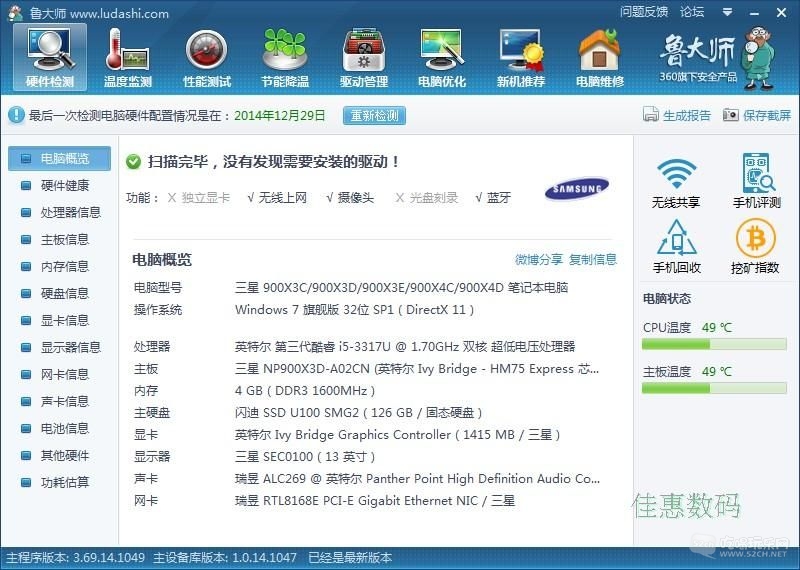Open 问题反馈 feedback link
This screenshot has width=800, height=570.
pos(644,12)
